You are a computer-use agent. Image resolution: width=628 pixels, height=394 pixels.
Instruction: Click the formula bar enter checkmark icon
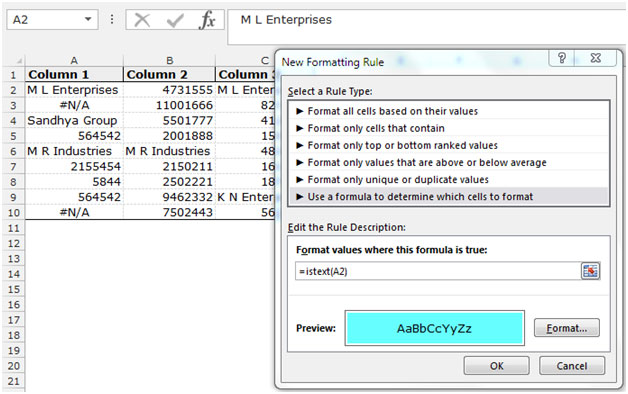tap(175, 20)
